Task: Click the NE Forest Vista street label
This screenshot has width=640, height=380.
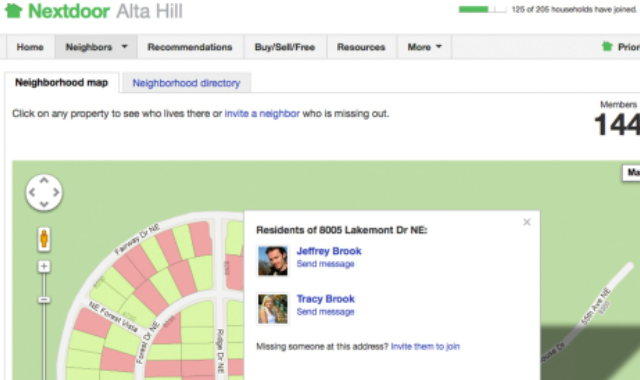Action: pyautogui.click(x=113, y=318)
